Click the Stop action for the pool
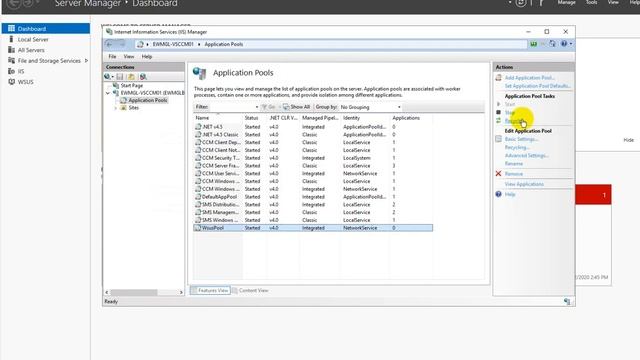640x360 pixels. coord(509,113)
